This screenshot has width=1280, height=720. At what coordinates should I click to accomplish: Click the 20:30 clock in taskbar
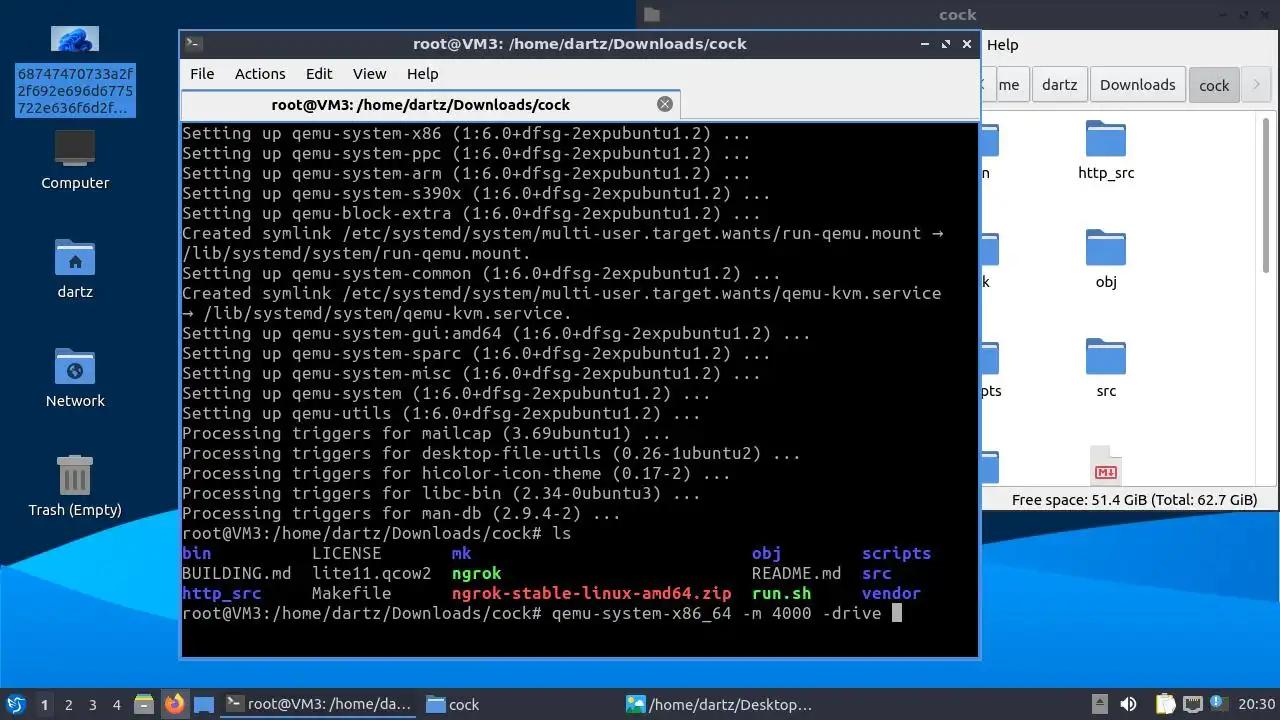(1257, 704)
